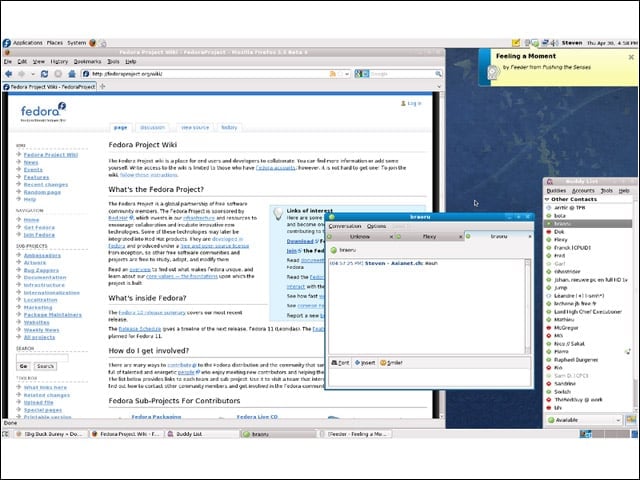The image size is (640, 480).
Task: Close the Unknow conversation tab
Action: [391, 237]
